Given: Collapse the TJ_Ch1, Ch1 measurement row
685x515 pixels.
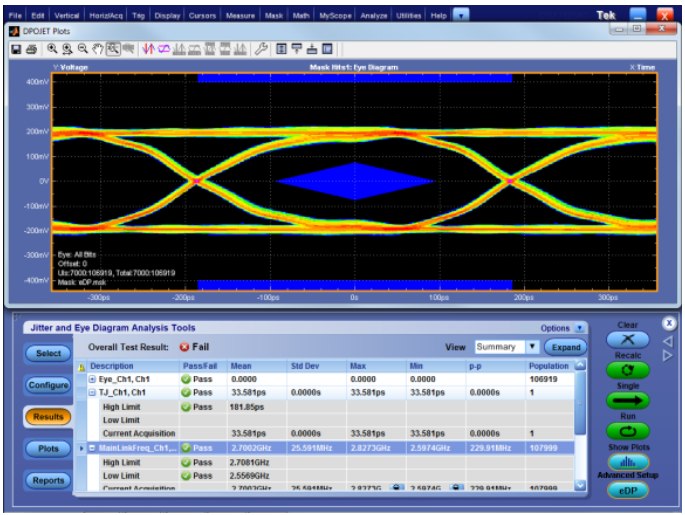Looking at the screenshot, I should click(93, 393).
